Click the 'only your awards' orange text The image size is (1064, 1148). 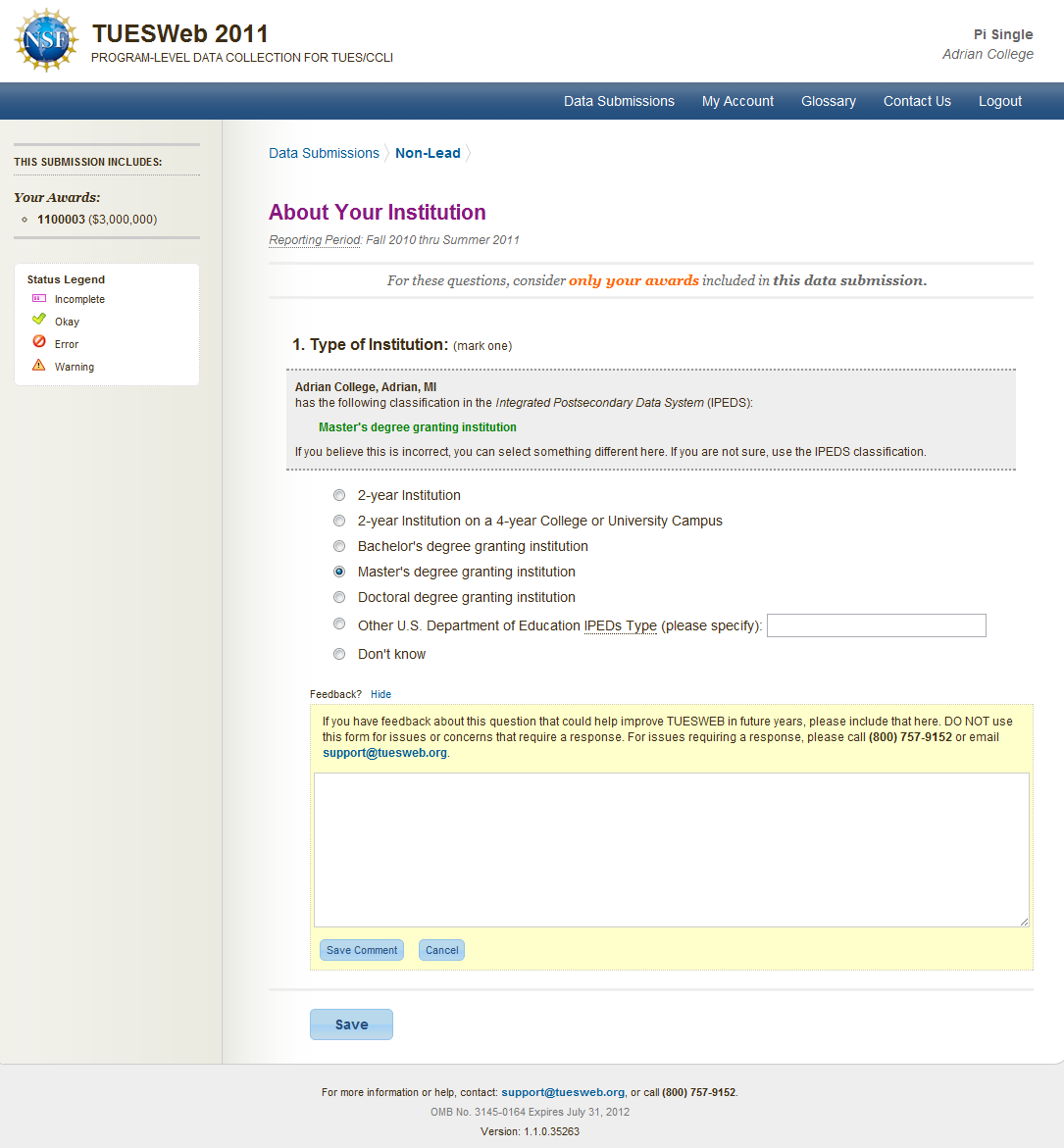(x=634, y=280)
